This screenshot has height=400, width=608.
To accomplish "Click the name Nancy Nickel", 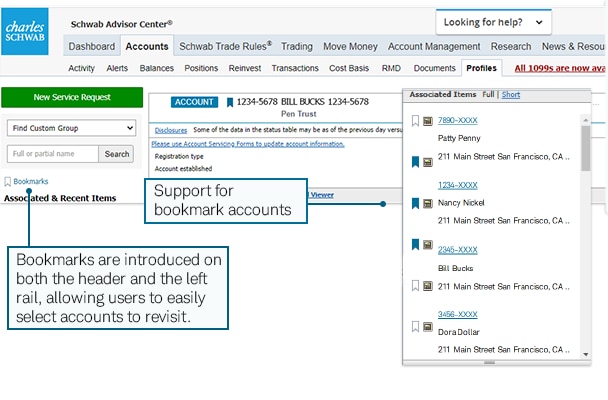I will 461,203.
